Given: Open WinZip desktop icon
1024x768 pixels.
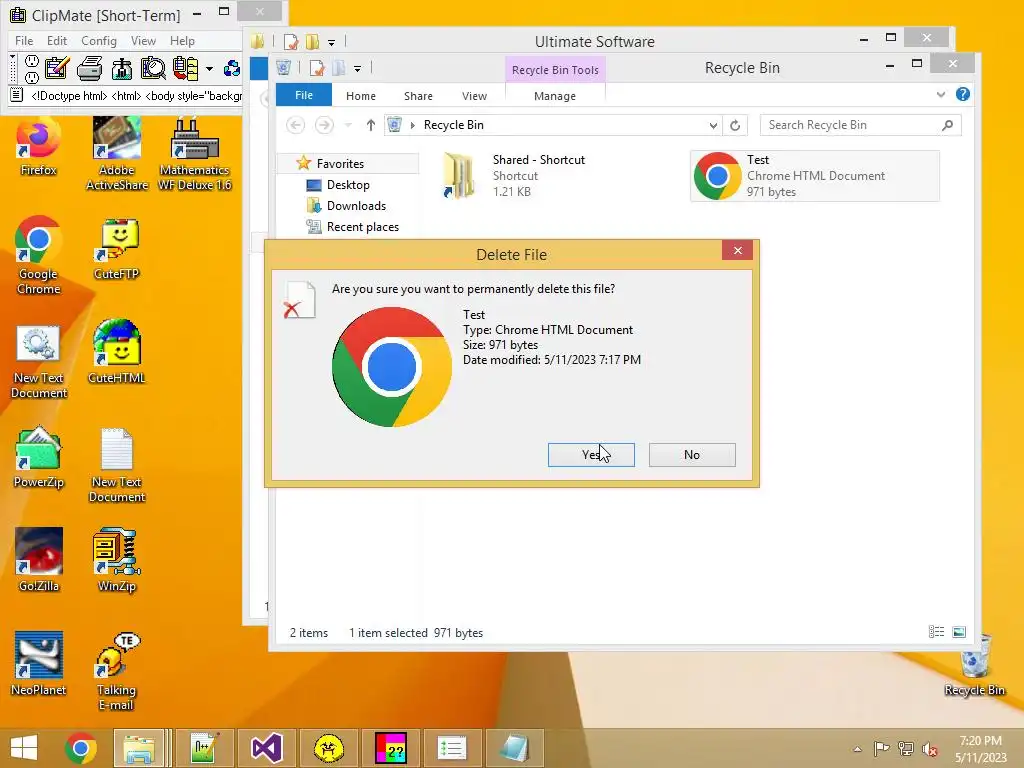Looking at the screenshot, I should [117, 560].
